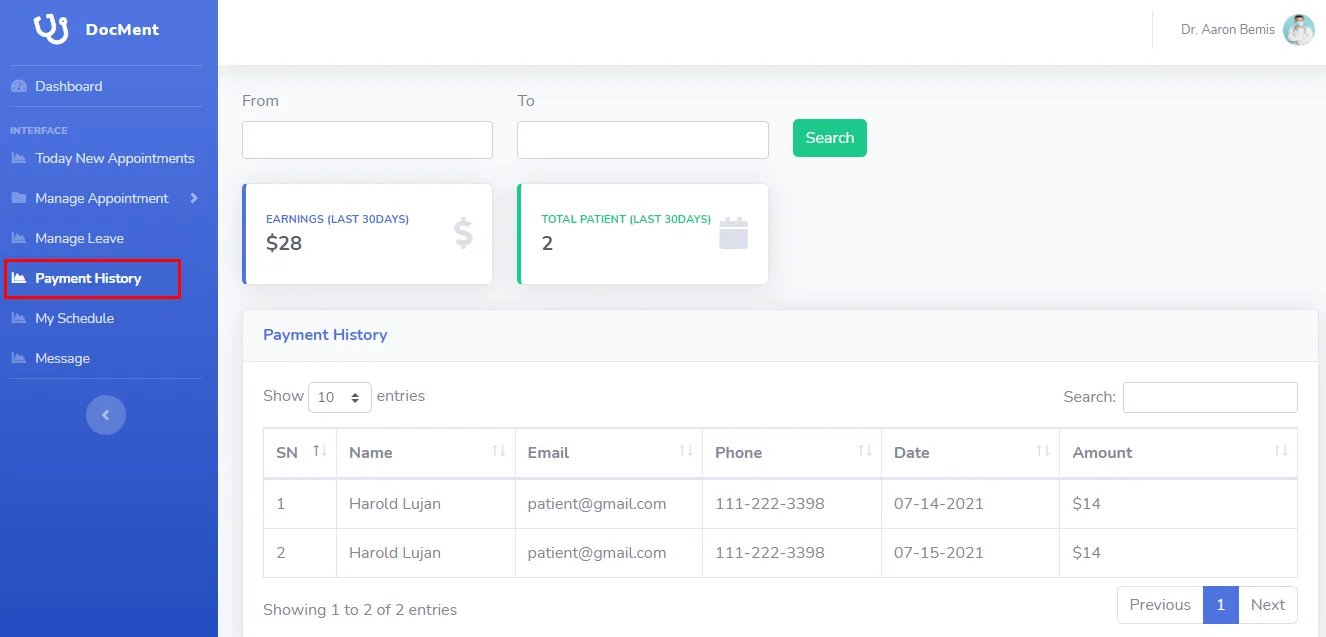The height and width of the screenshot is (637, 1326).
Task: Click the chart icon beside My Schedule
Action: coord(18,318)
